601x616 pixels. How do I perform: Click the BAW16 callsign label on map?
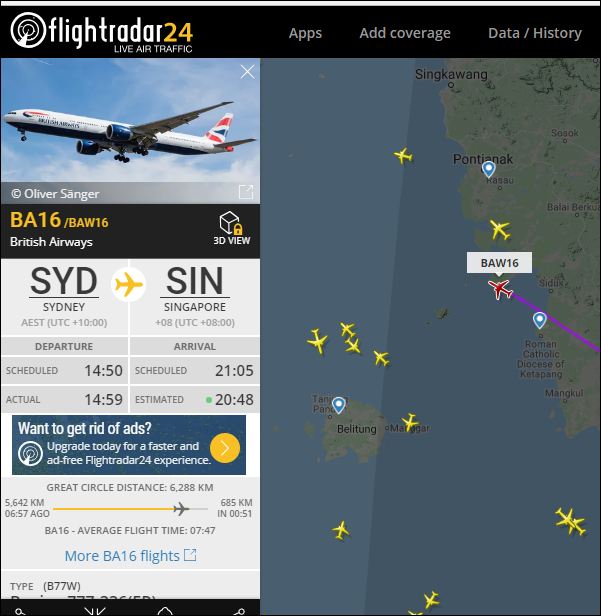(499, 262)
